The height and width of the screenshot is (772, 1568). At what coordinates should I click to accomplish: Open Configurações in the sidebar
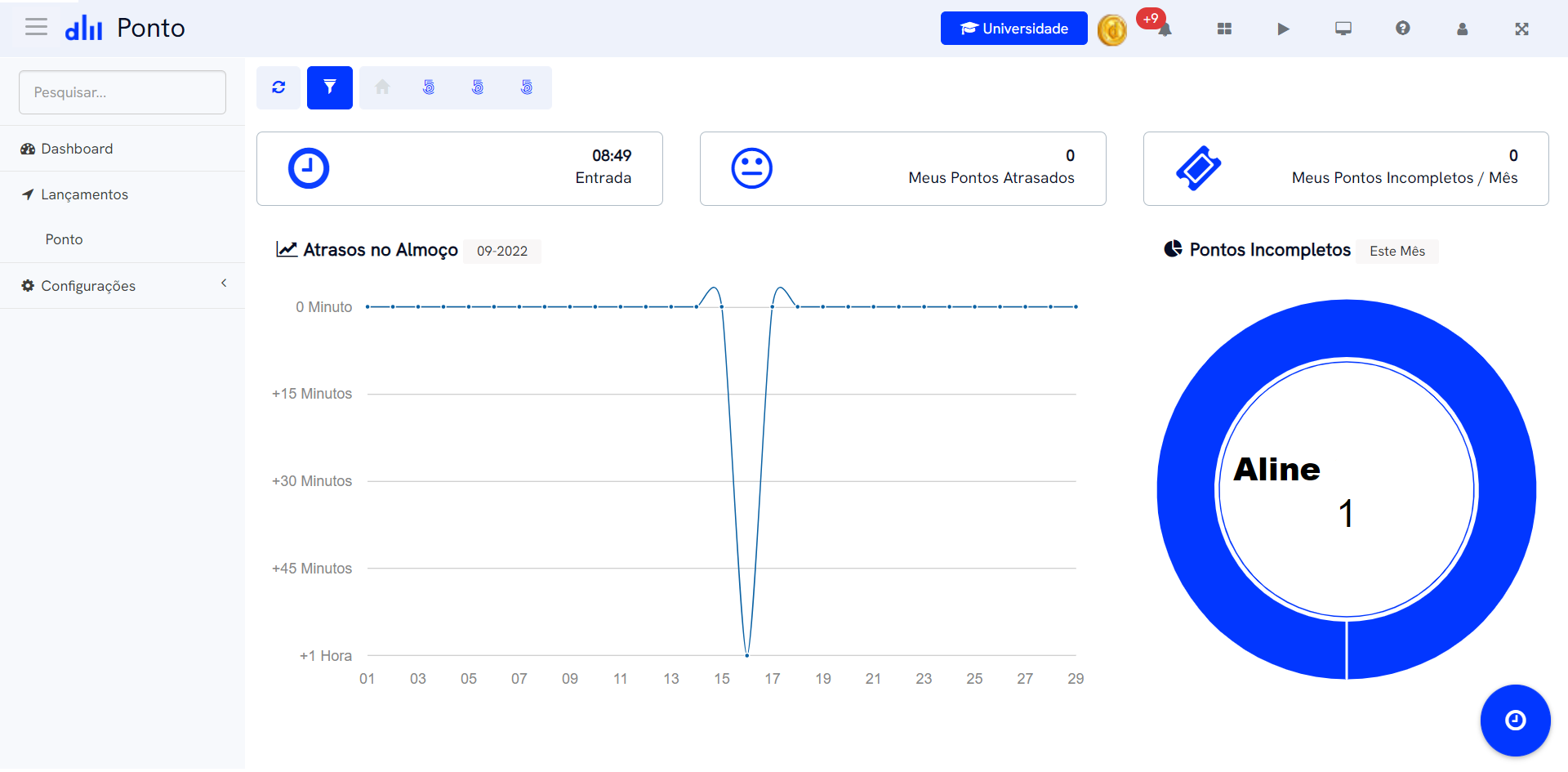pos(122,286)
